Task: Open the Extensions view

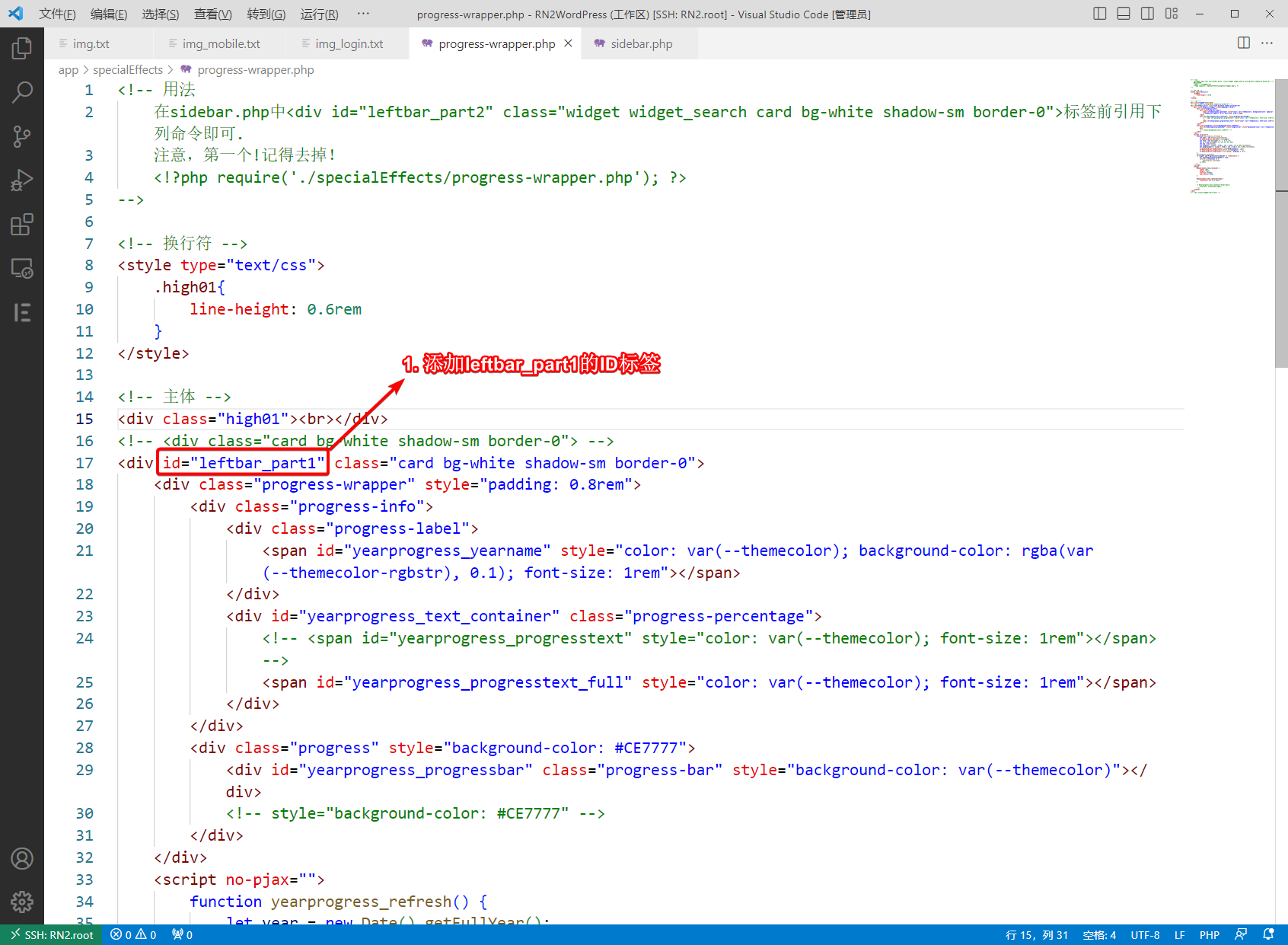Action: tap(22, 225)
